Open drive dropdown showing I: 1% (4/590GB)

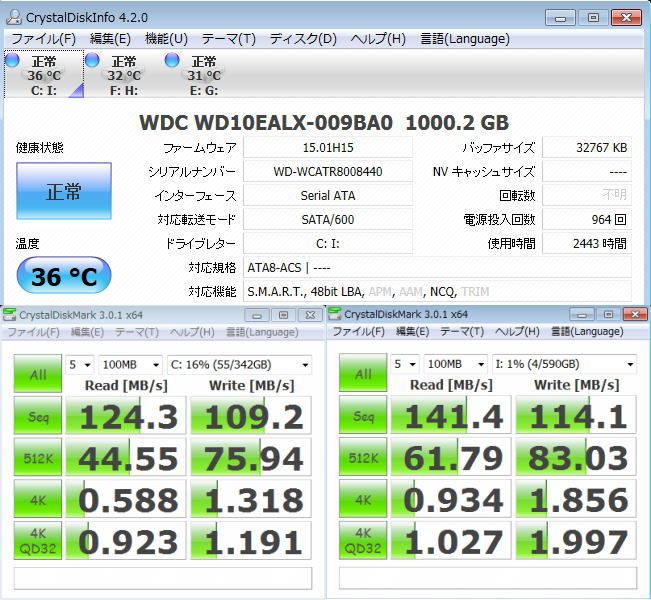[564, 364]
